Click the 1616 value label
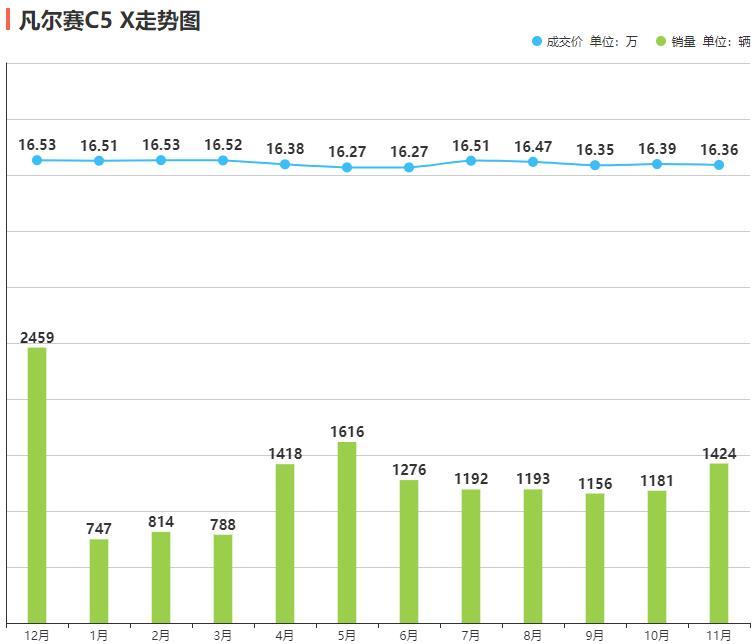Image resolution: width=756 pixels, height=644 pixels. 347,431
